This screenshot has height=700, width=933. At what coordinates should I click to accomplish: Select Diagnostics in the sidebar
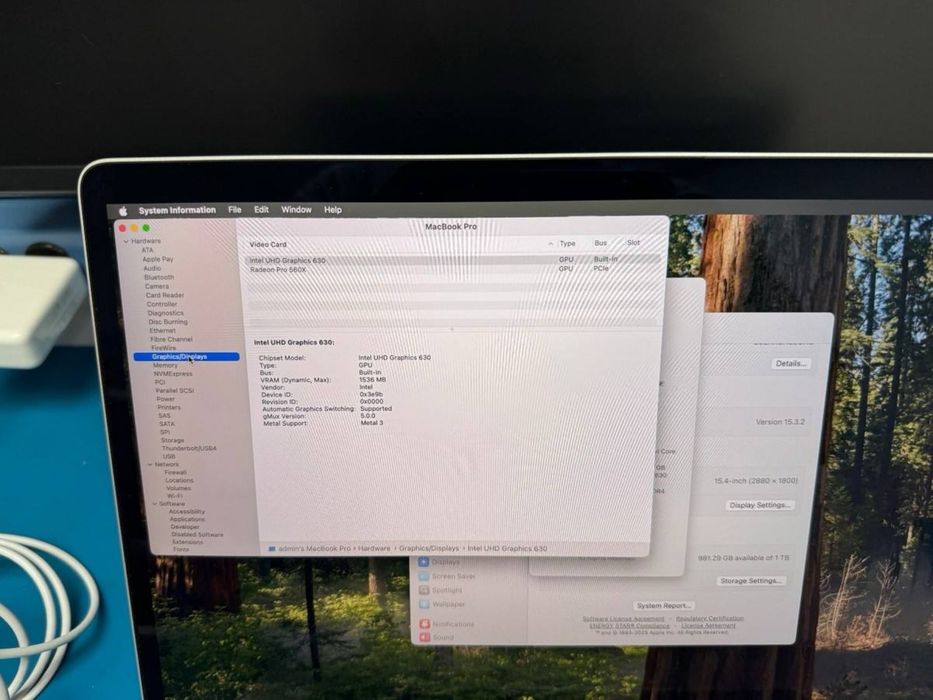pos(165,312)
